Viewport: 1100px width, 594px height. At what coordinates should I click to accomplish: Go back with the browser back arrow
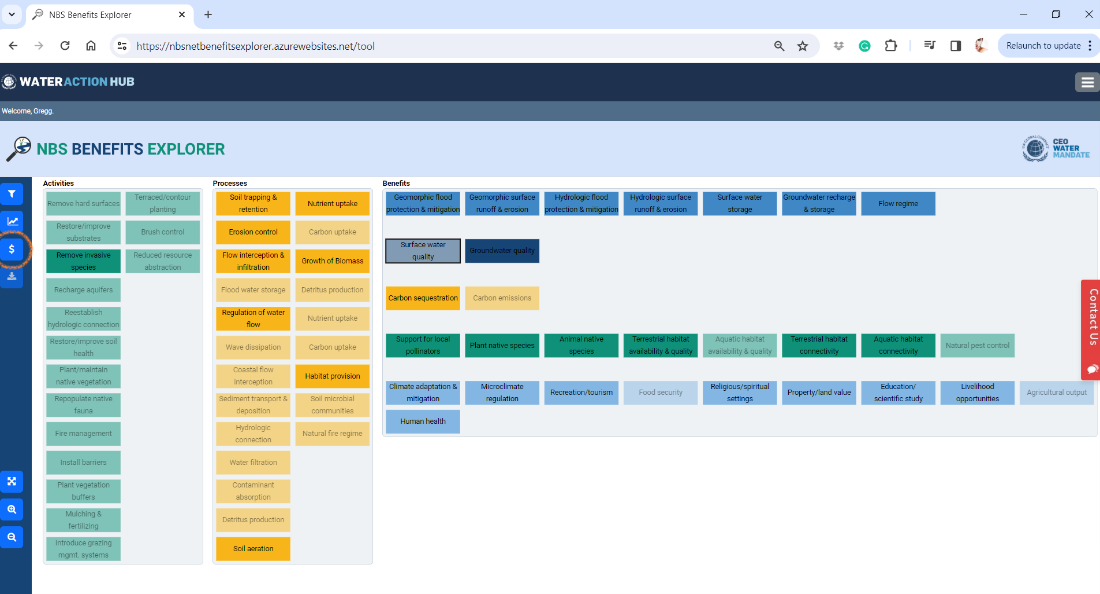click(x=13, y=46)
